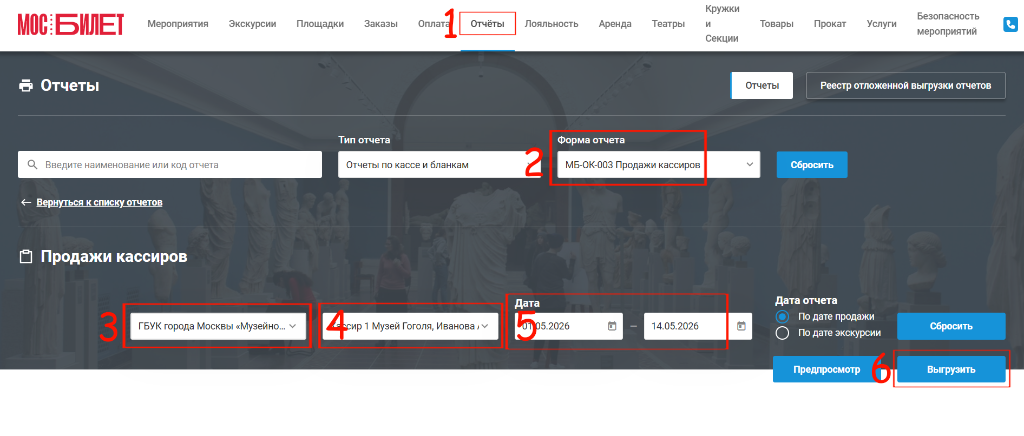Click the blue phone icon in header

[x=1012, y=25]
